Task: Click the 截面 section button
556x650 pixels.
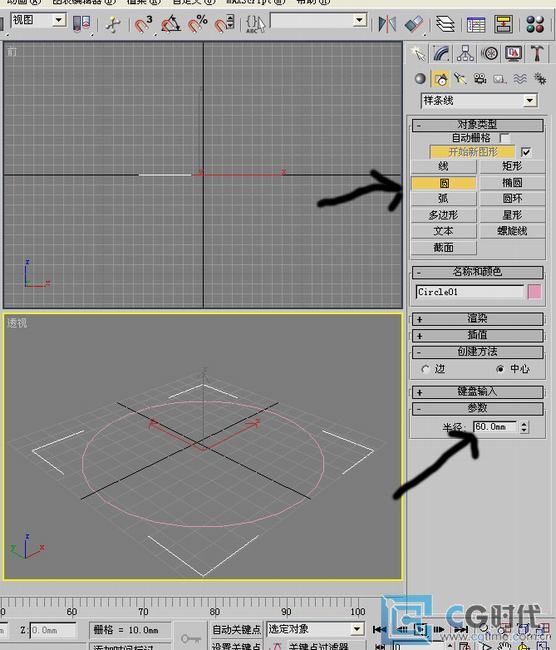Action: click(x=444, y=247)
